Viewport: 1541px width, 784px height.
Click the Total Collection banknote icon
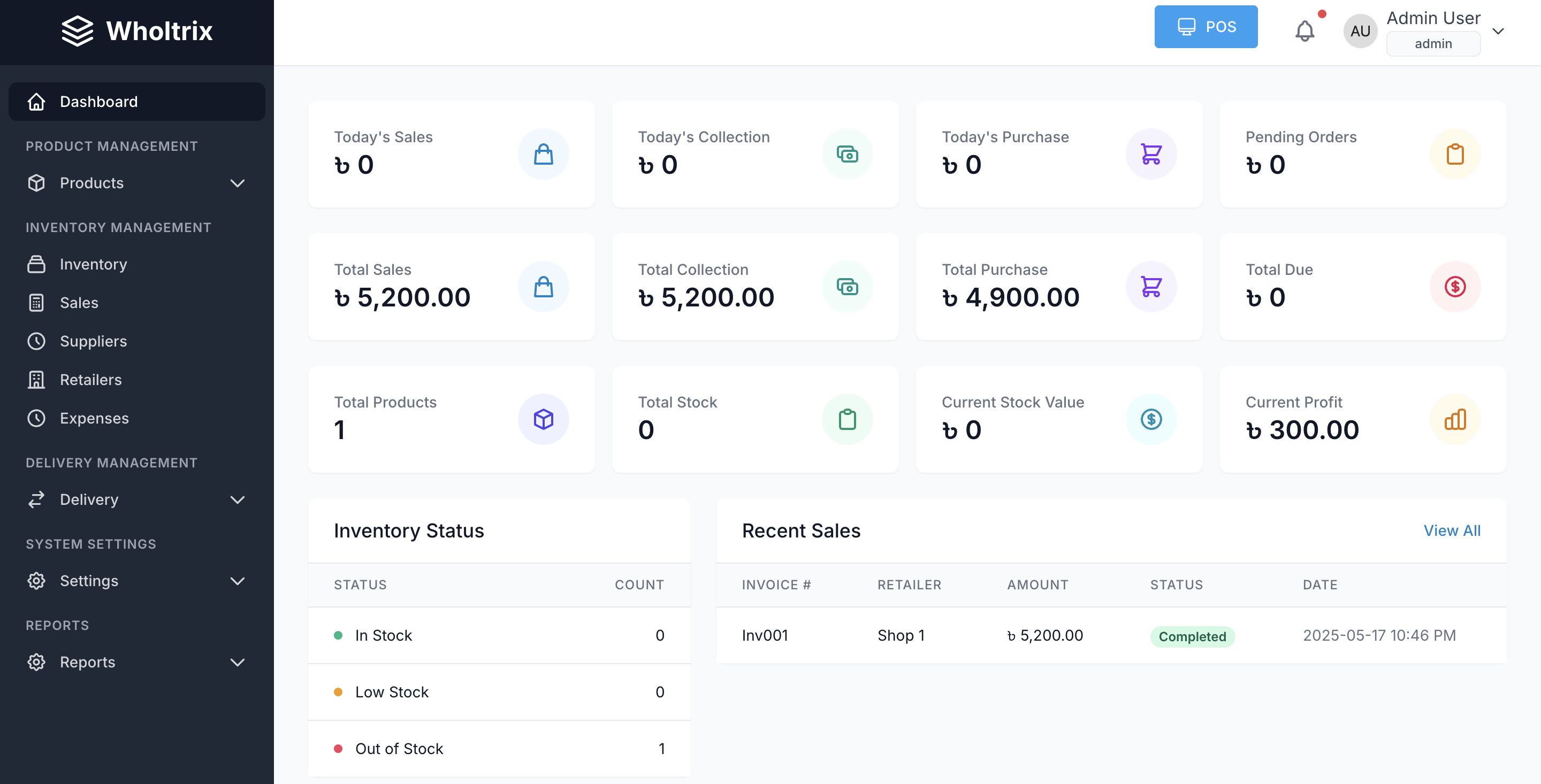pyautogui.click(x=846, y=287)
